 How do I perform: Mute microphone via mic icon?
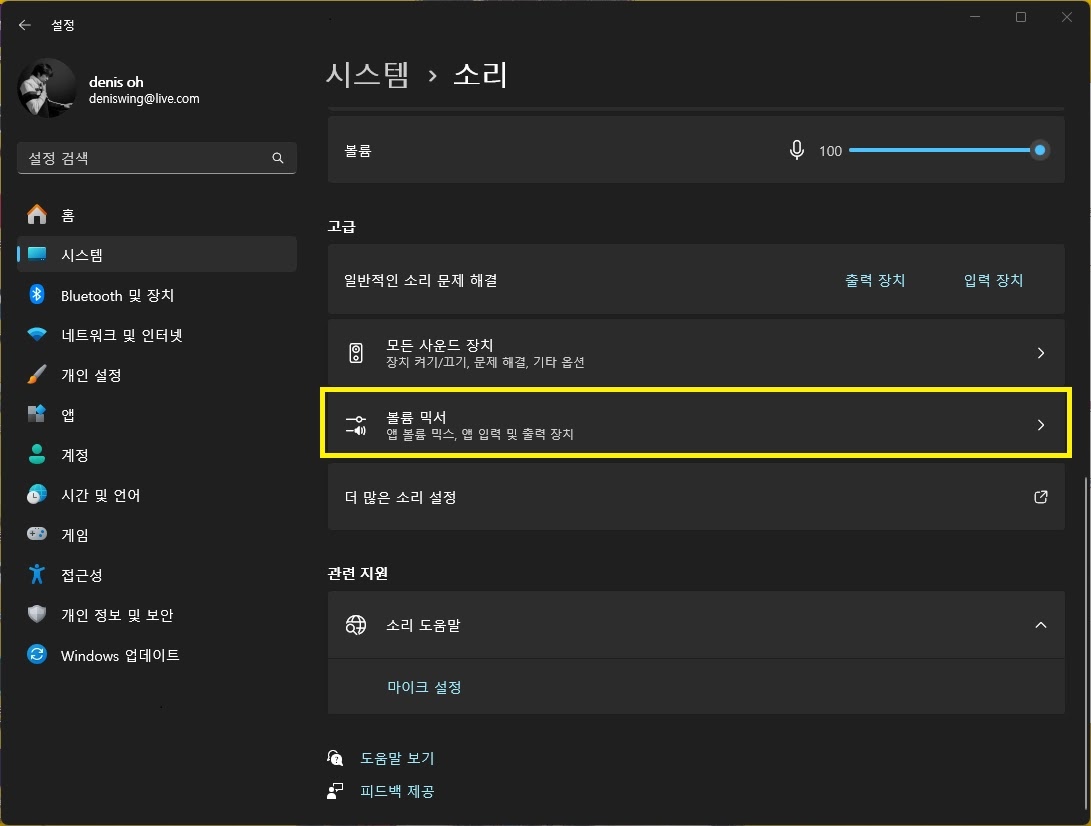[x=797, y=150]
